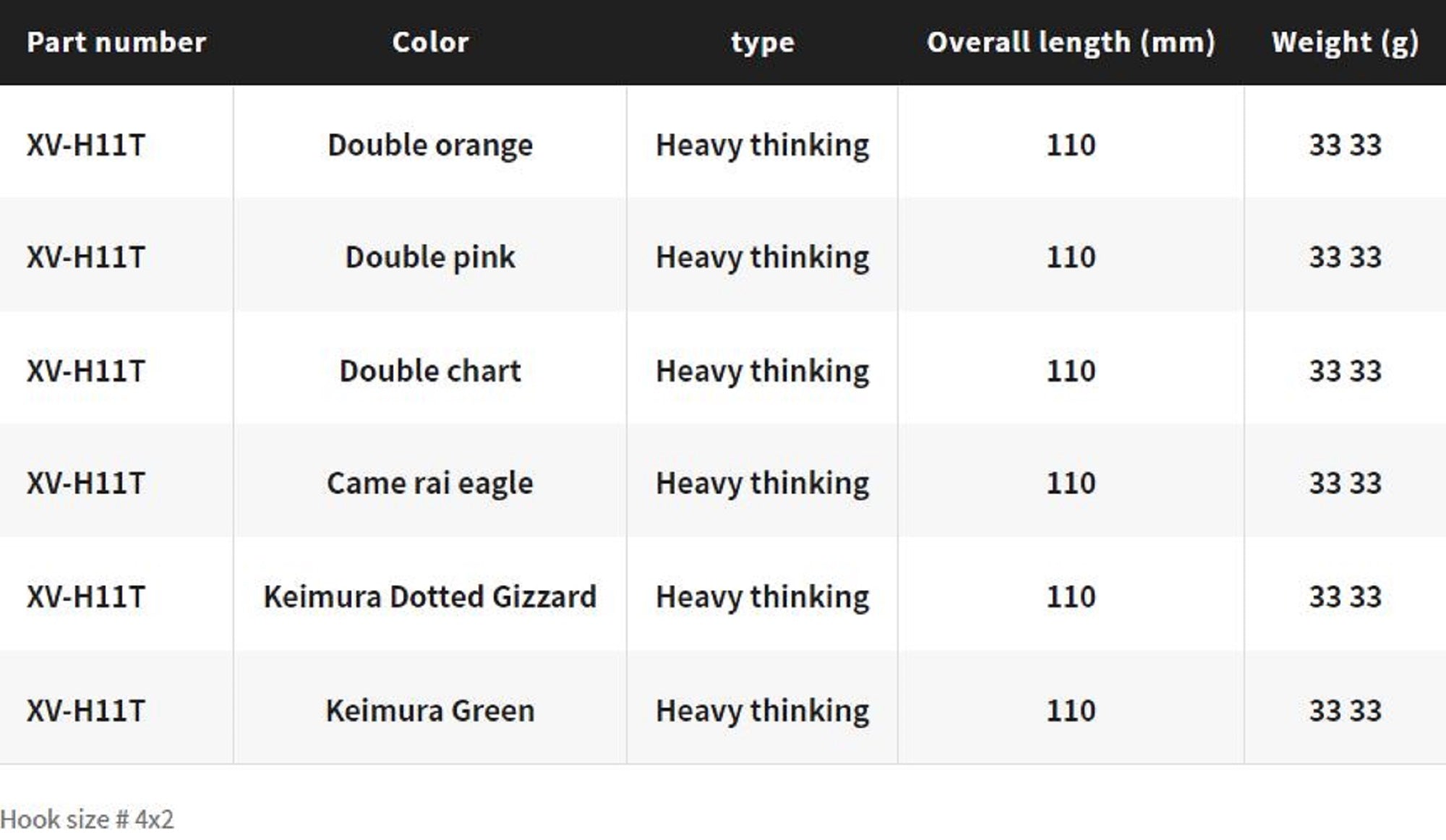The height and width of the screenshot is (840, 1446).
Task: Select the Came rai eagle cell
Action: click(430, 483)
